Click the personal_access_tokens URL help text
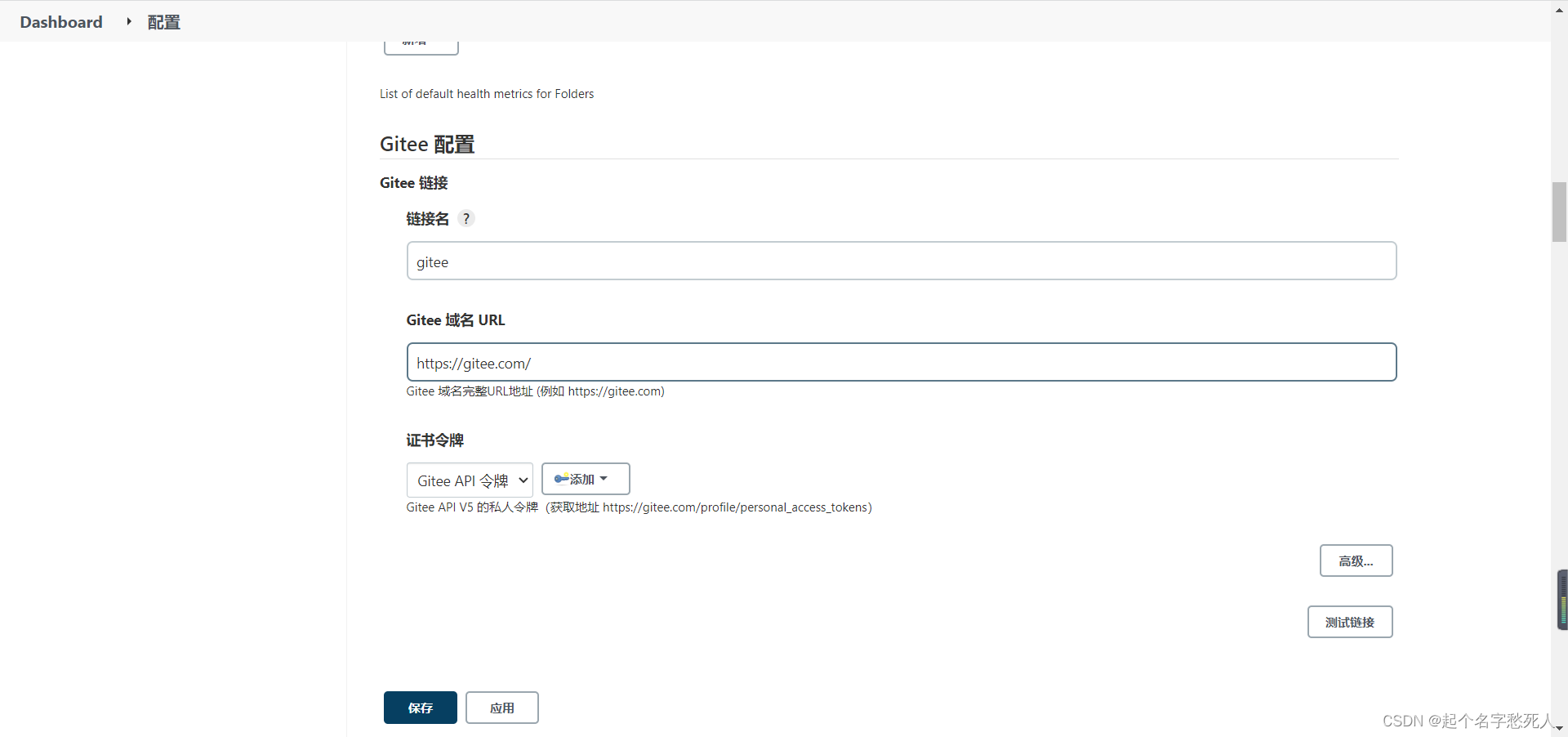The image size is (1568, 737). pyautogui.click(x=639, y=507)
